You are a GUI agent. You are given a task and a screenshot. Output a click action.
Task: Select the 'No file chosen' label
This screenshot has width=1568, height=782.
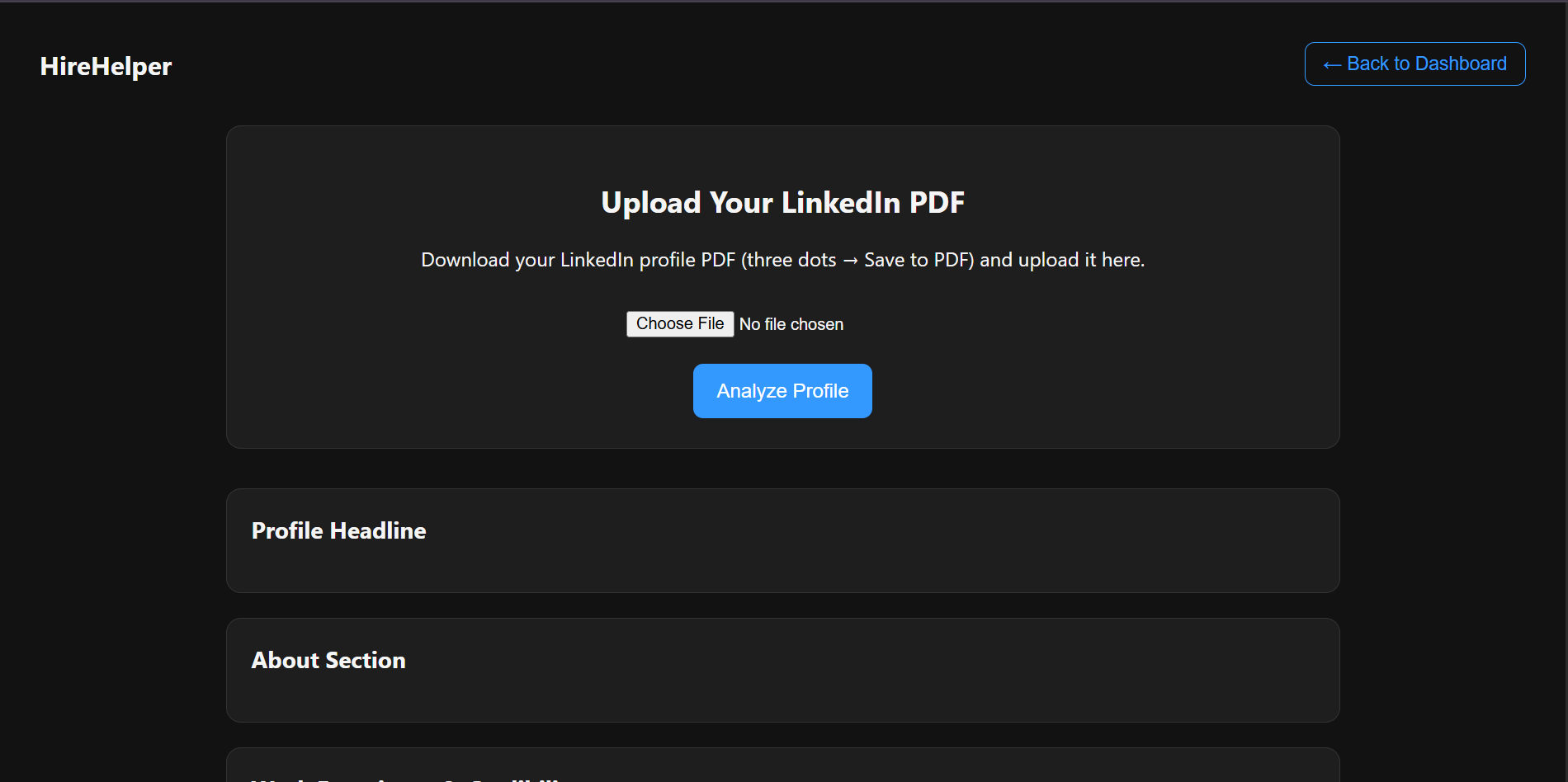coord(791,324)
